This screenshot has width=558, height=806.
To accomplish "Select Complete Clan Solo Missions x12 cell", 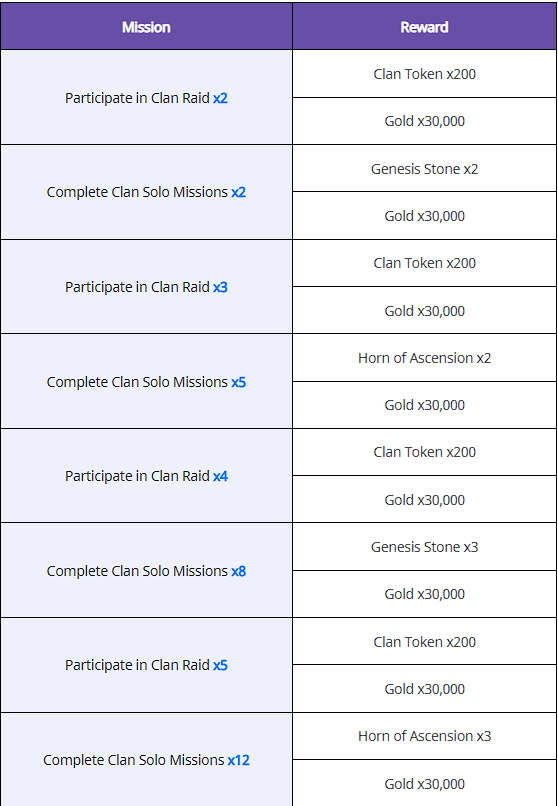I will (x=146, y=760).
